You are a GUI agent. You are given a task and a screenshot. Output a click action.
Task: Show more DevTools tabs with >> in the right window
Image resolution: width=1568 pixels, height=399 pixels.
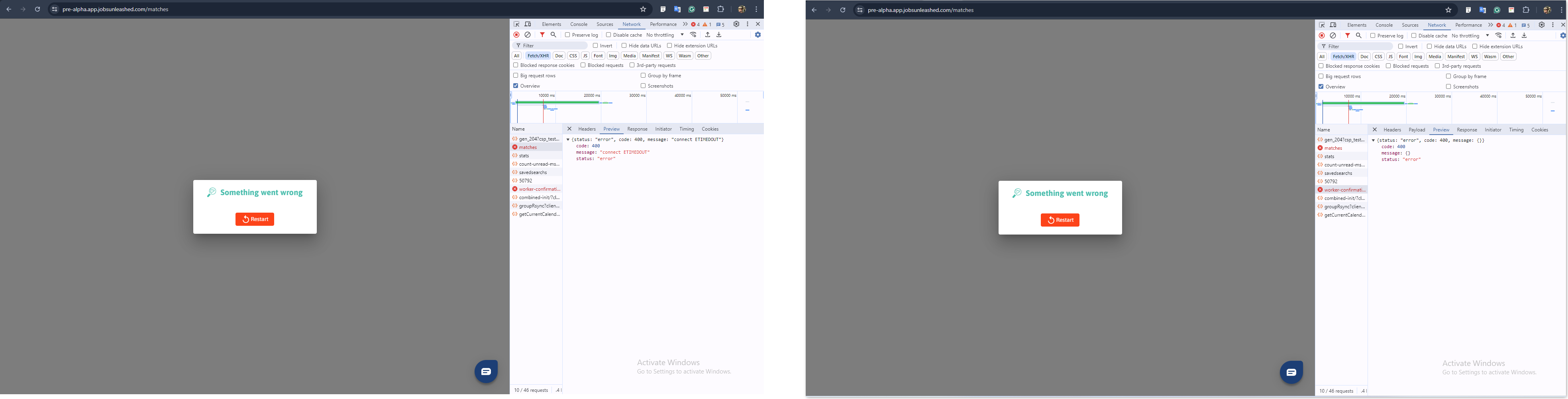point(1490,25)
